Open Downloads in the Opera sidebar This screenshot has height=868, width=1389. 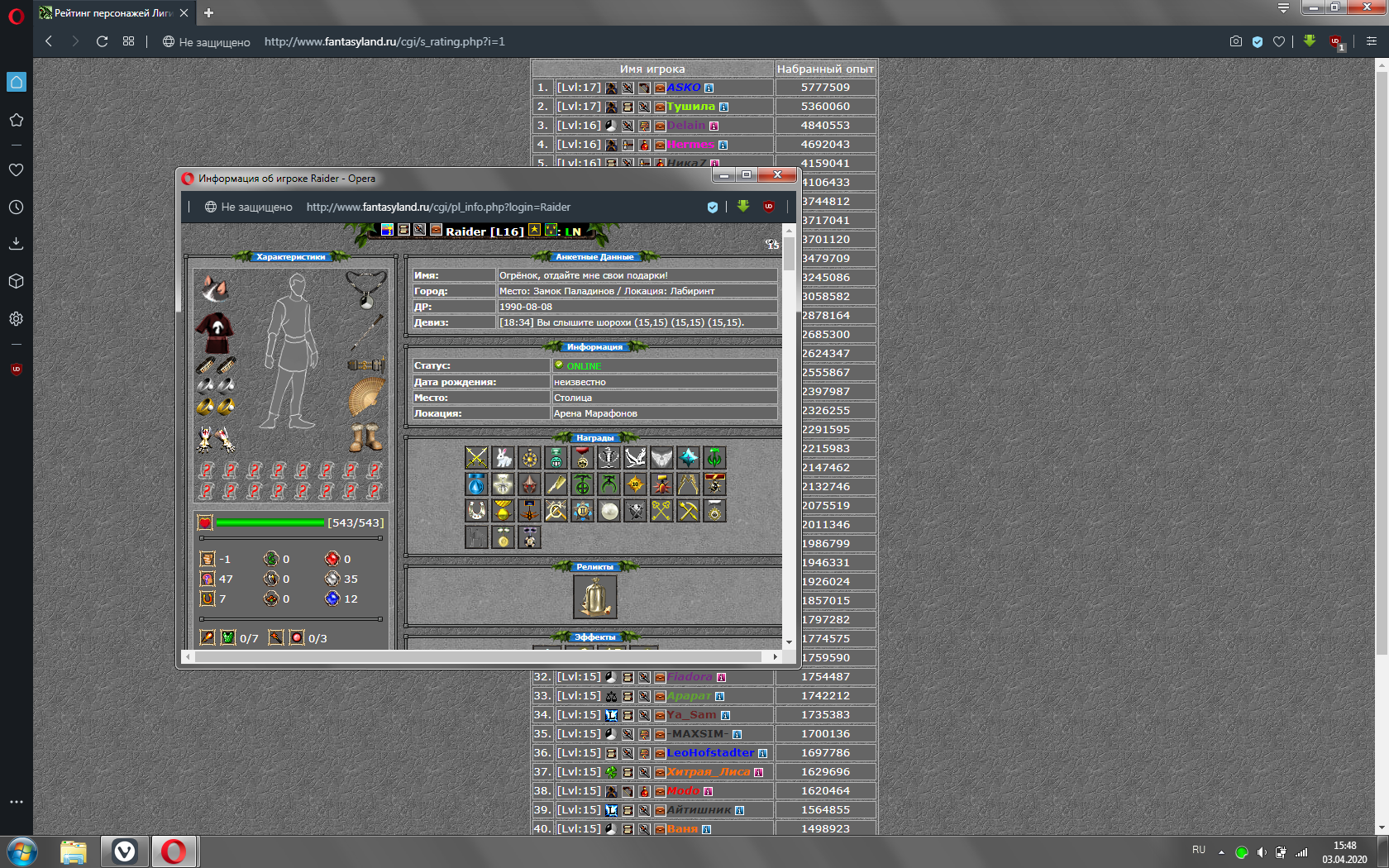17,243
